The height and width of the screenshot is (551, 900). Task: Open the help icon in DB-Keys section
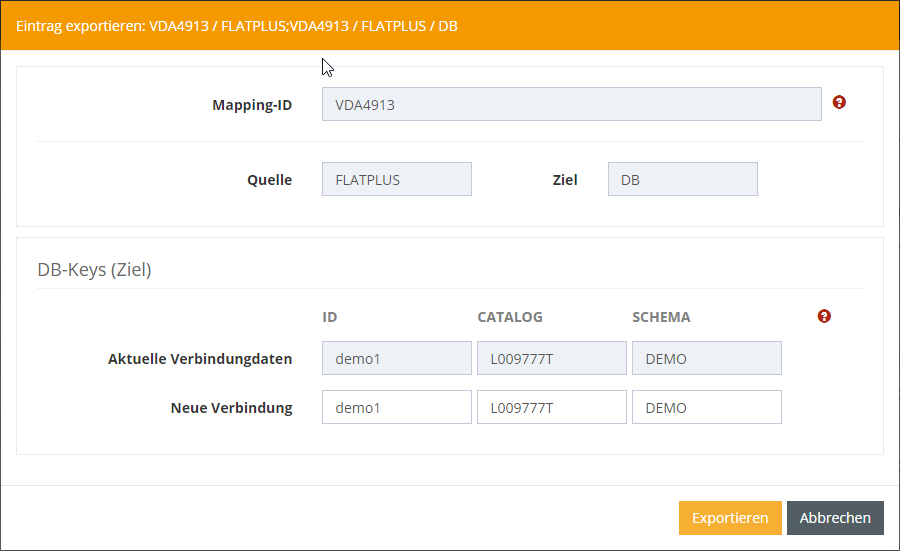click(824, 316)
